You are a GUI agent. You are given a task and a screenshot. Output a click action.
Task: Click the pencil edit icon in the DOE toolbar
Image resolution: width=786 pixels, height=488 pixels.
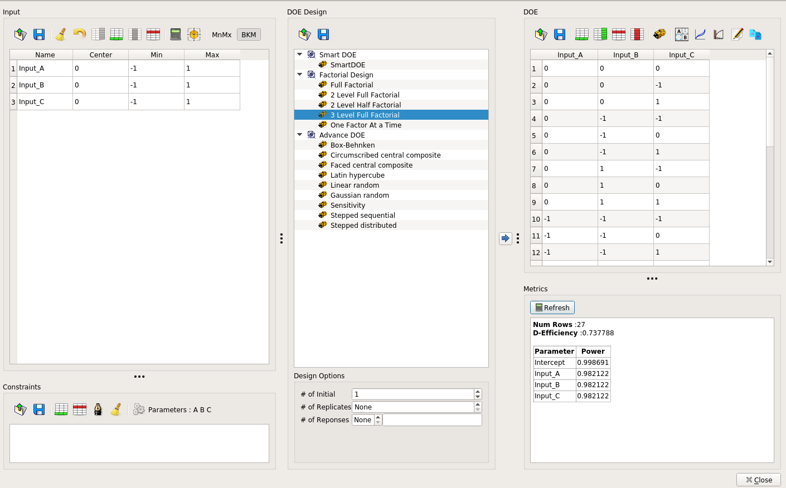tap(737, 35)
